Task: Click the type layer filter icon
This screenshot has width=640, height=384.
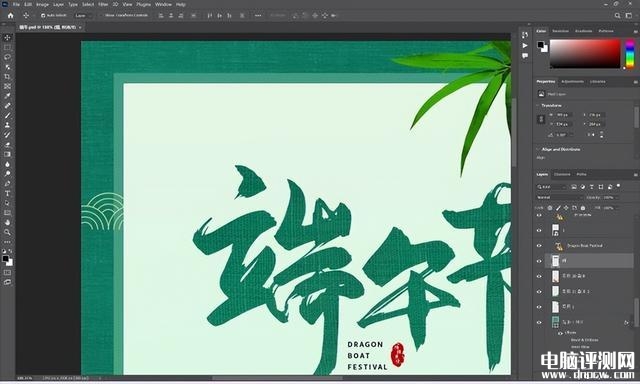Action: tap(591, 186)
